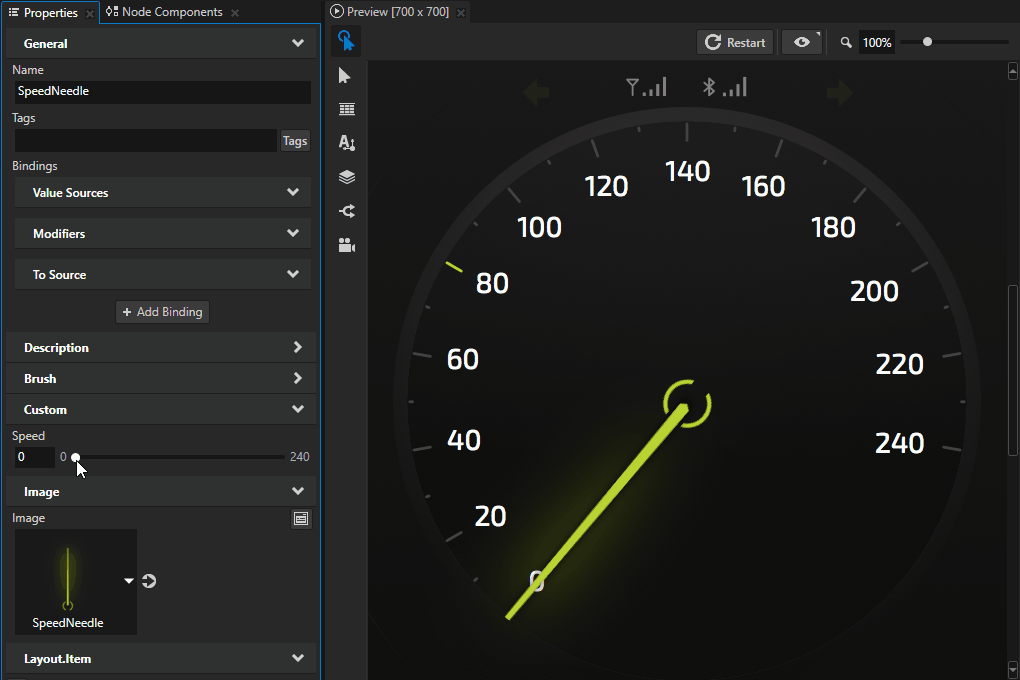Click the Name input field showing SpeedNeedle

(x=162, y=92)
